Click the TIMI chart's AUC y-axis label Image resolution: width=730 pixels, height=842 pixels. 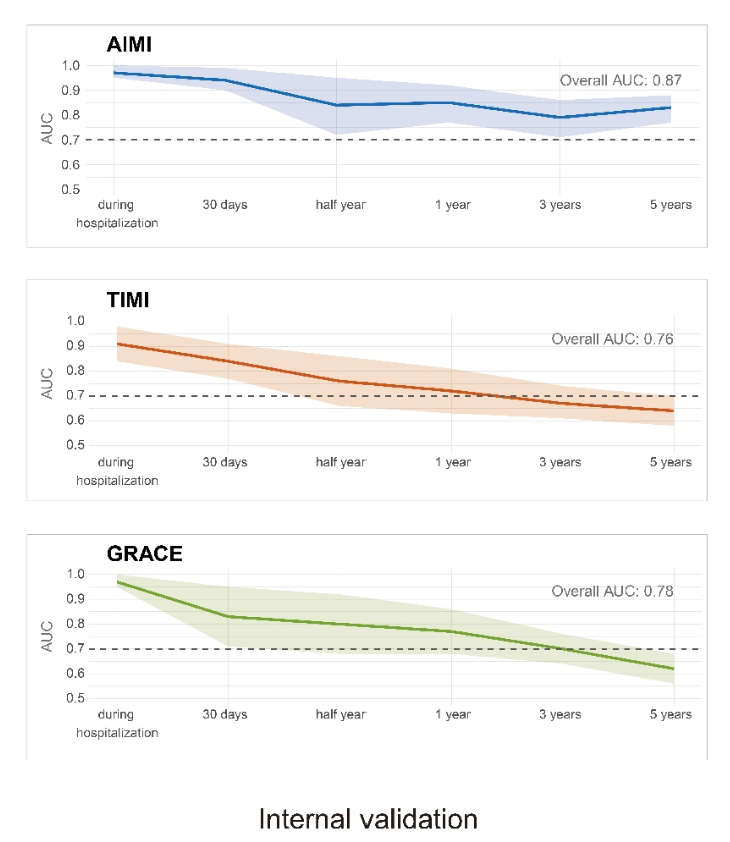click(x=47, y=383)
